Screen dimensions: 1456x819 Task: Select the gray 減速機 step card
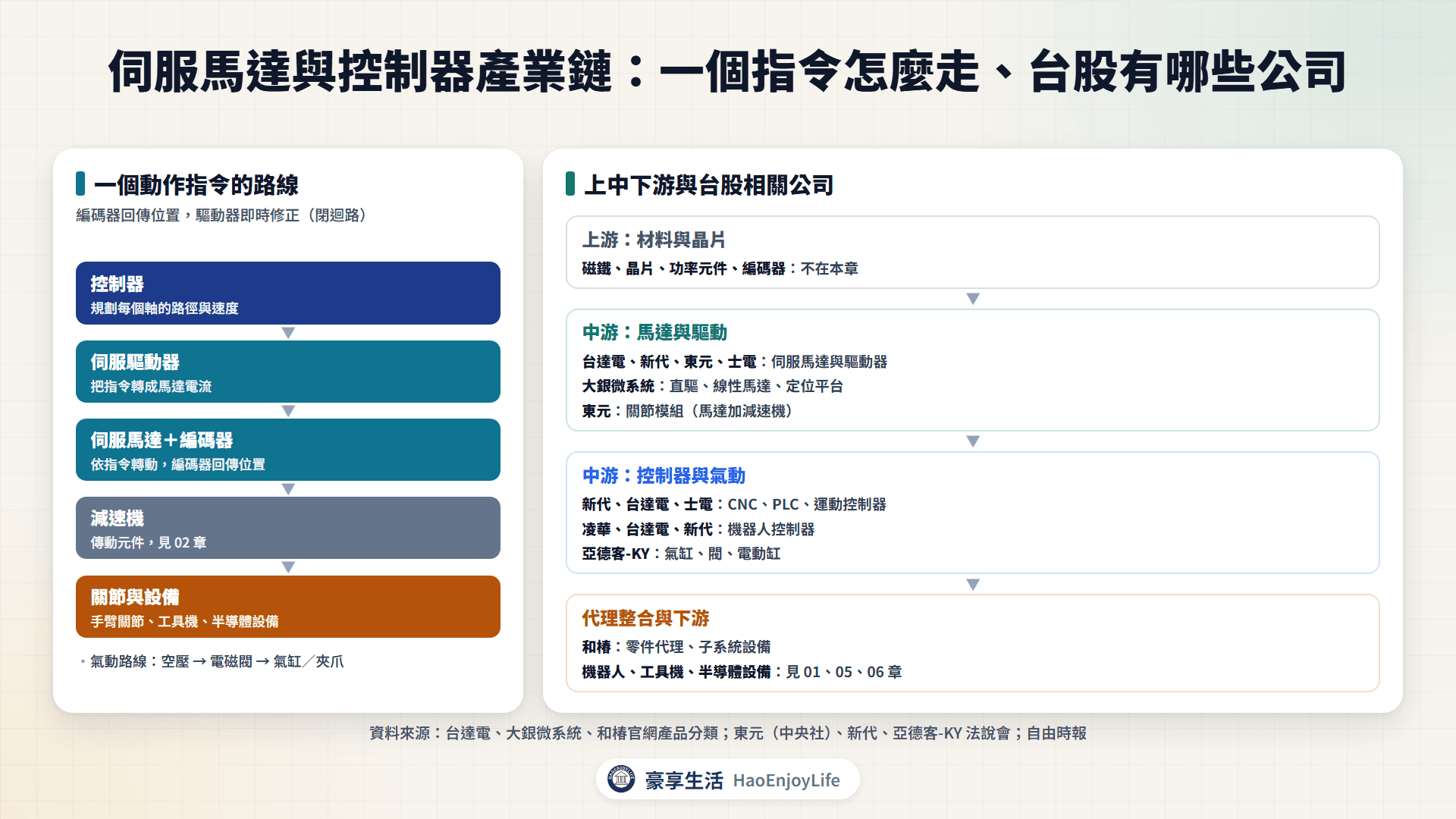tap(288, 528)
